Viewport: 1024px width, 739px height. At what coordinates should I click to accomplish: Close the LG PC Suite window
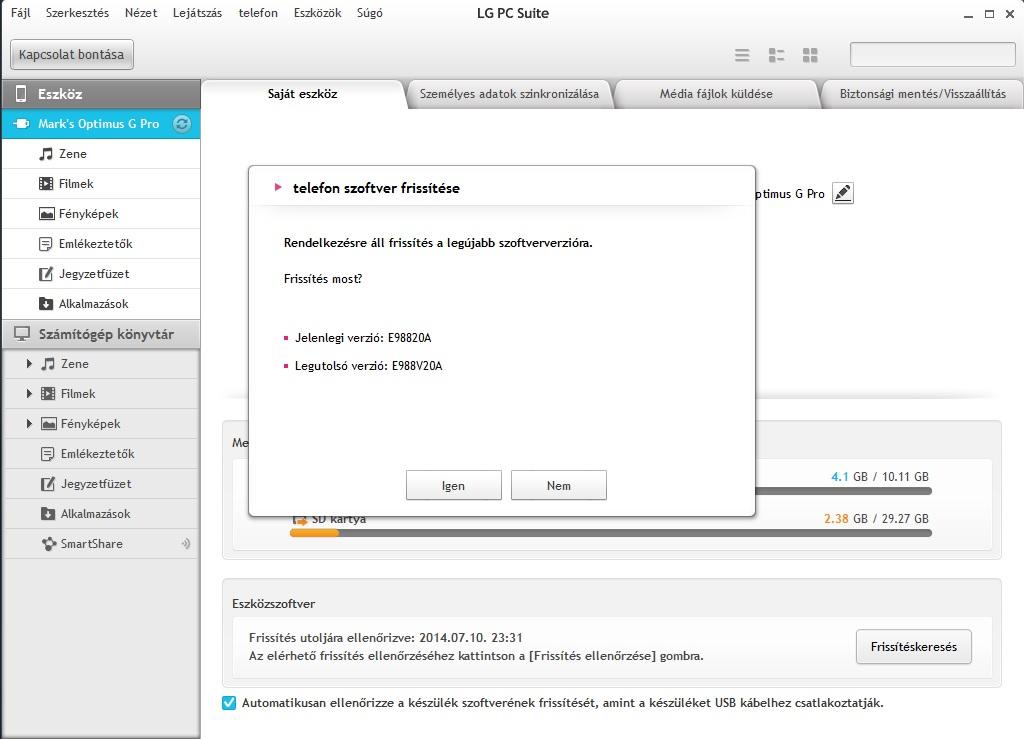pos(1010,14)
